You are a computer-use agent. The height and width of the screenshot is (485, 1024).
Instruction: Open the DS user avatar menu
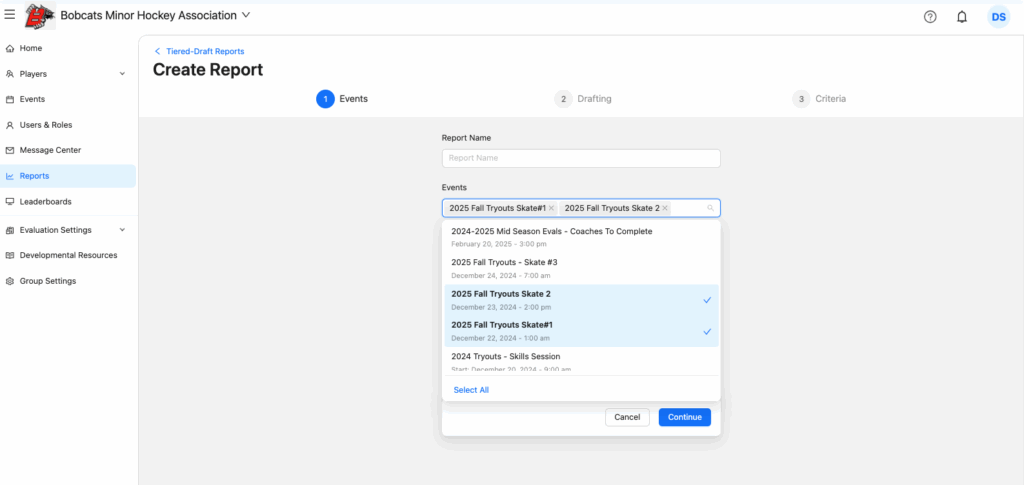(998, 16)
